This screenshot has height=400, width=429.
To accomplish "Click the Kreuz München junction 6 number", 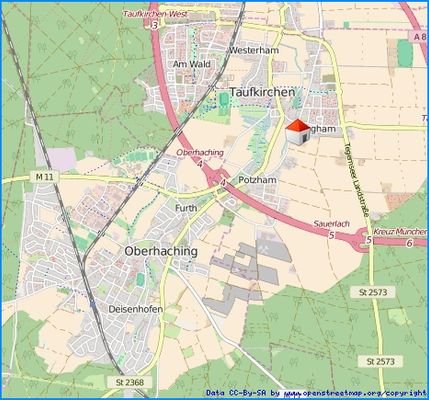I will click(409, 243).
